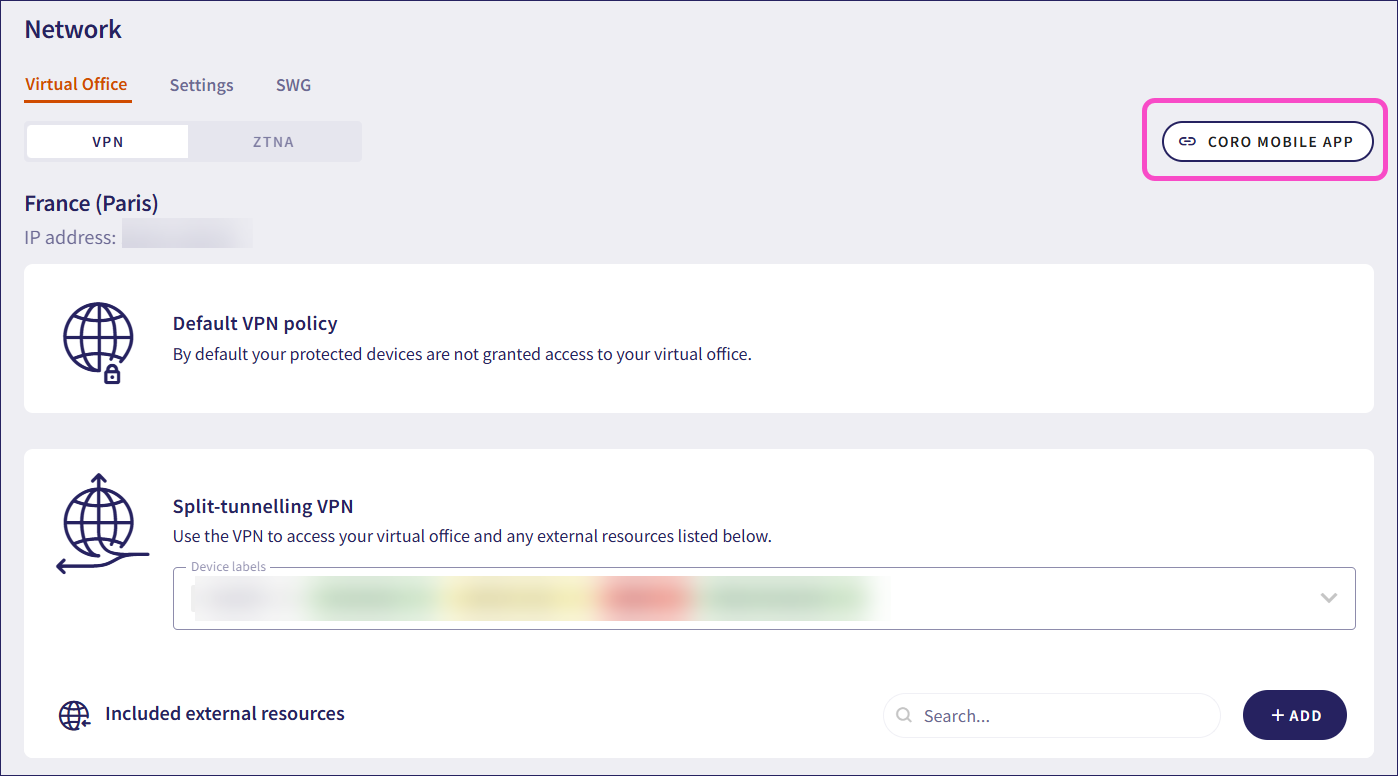Screen dimensions: 1398x776
Task: Switch the segmented toggle to ZTNA
Action: pos(273,142)
